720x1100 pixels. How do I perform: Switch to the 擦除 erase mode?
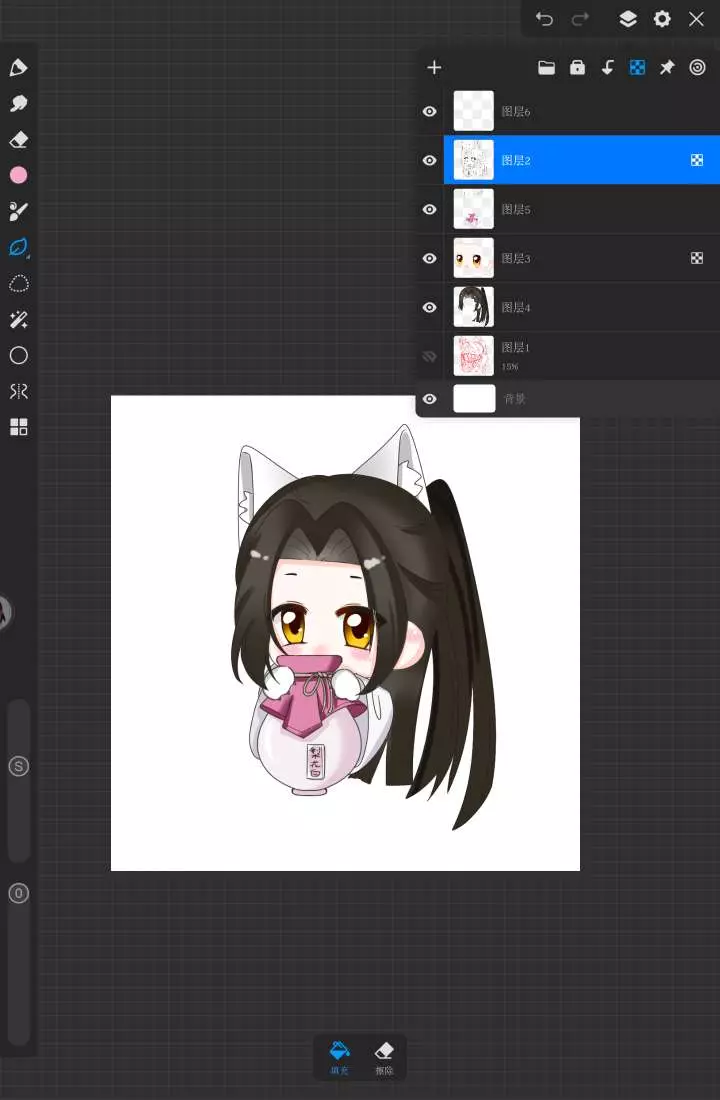pos(384,1058)
